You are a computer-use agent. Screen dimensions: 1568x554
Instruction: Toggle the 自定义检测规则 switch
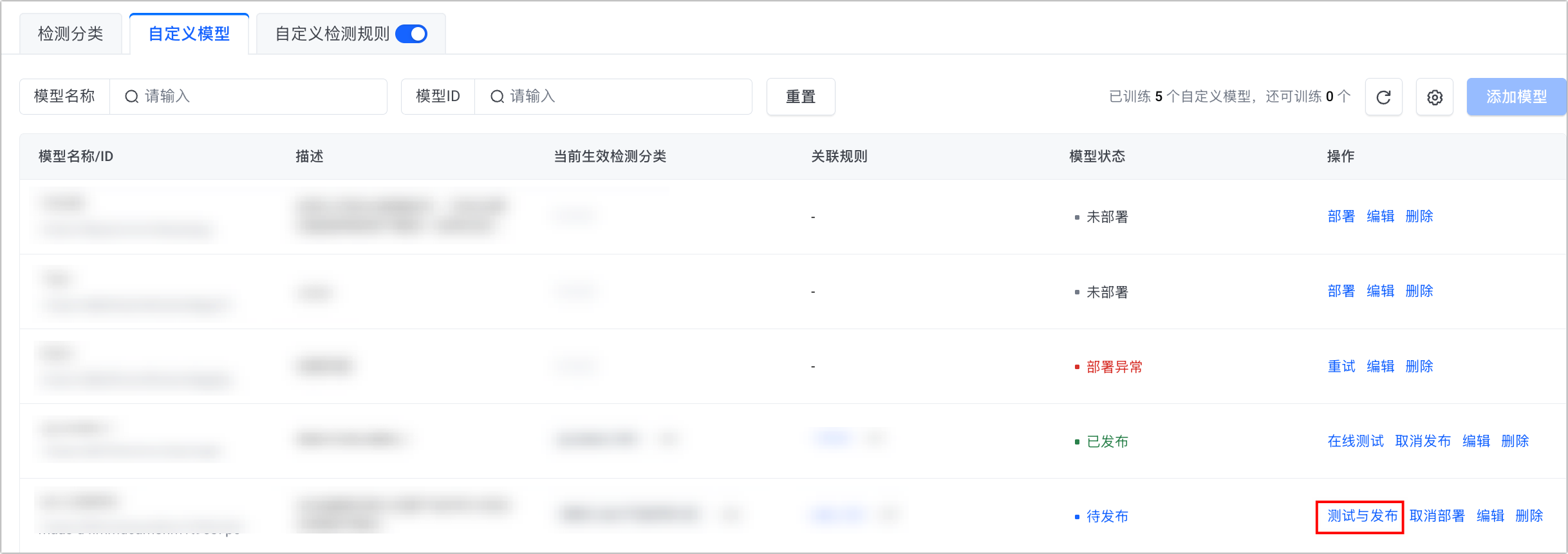click(x=411, y=33)
